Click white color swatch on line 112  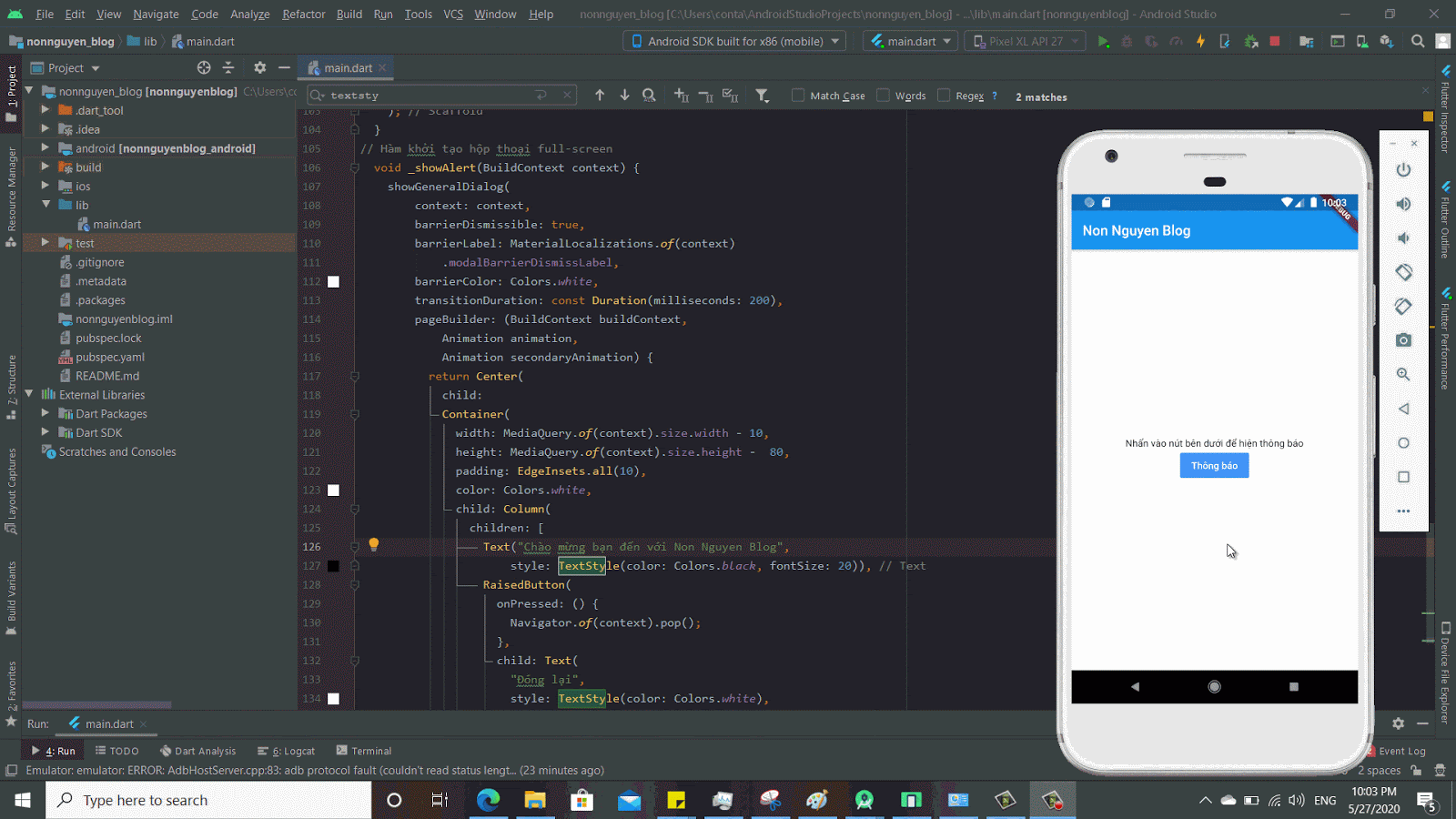333,281
